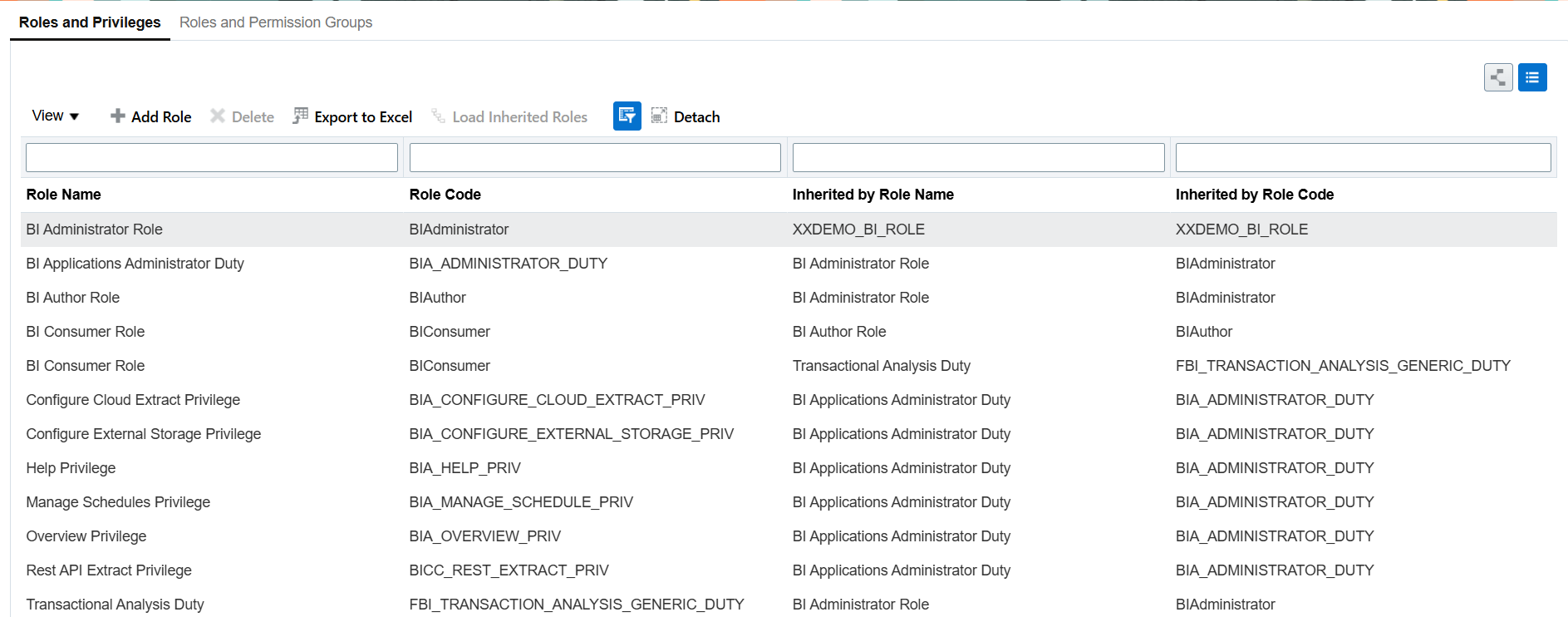Focus the Inherited by Role Name filter
This screenshot has width=1568, height=617.
(978, 158)
